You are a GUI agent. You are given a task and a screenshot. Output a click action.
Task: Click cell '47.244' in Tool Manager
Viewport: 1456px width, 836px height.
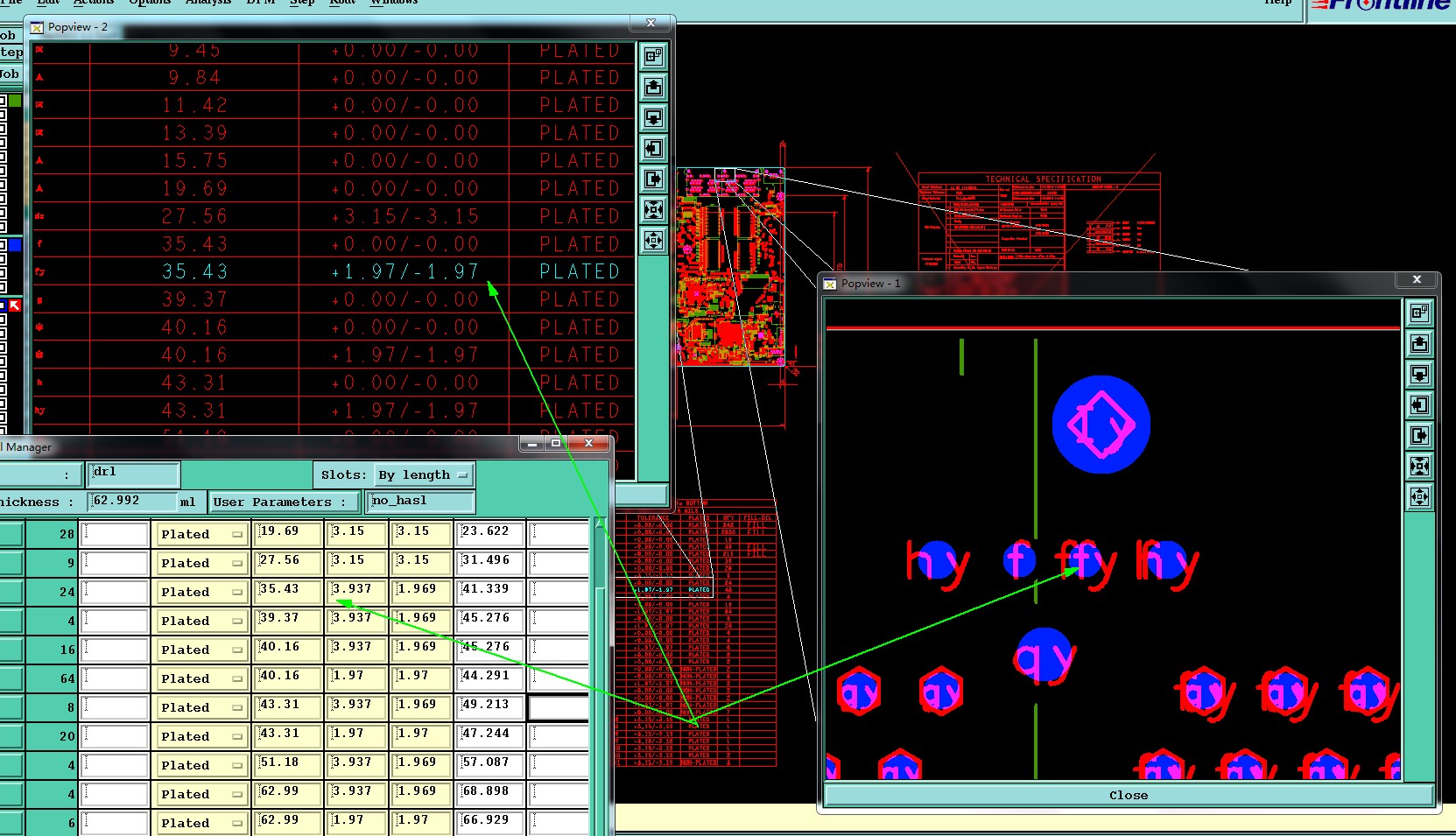(489, 735)
